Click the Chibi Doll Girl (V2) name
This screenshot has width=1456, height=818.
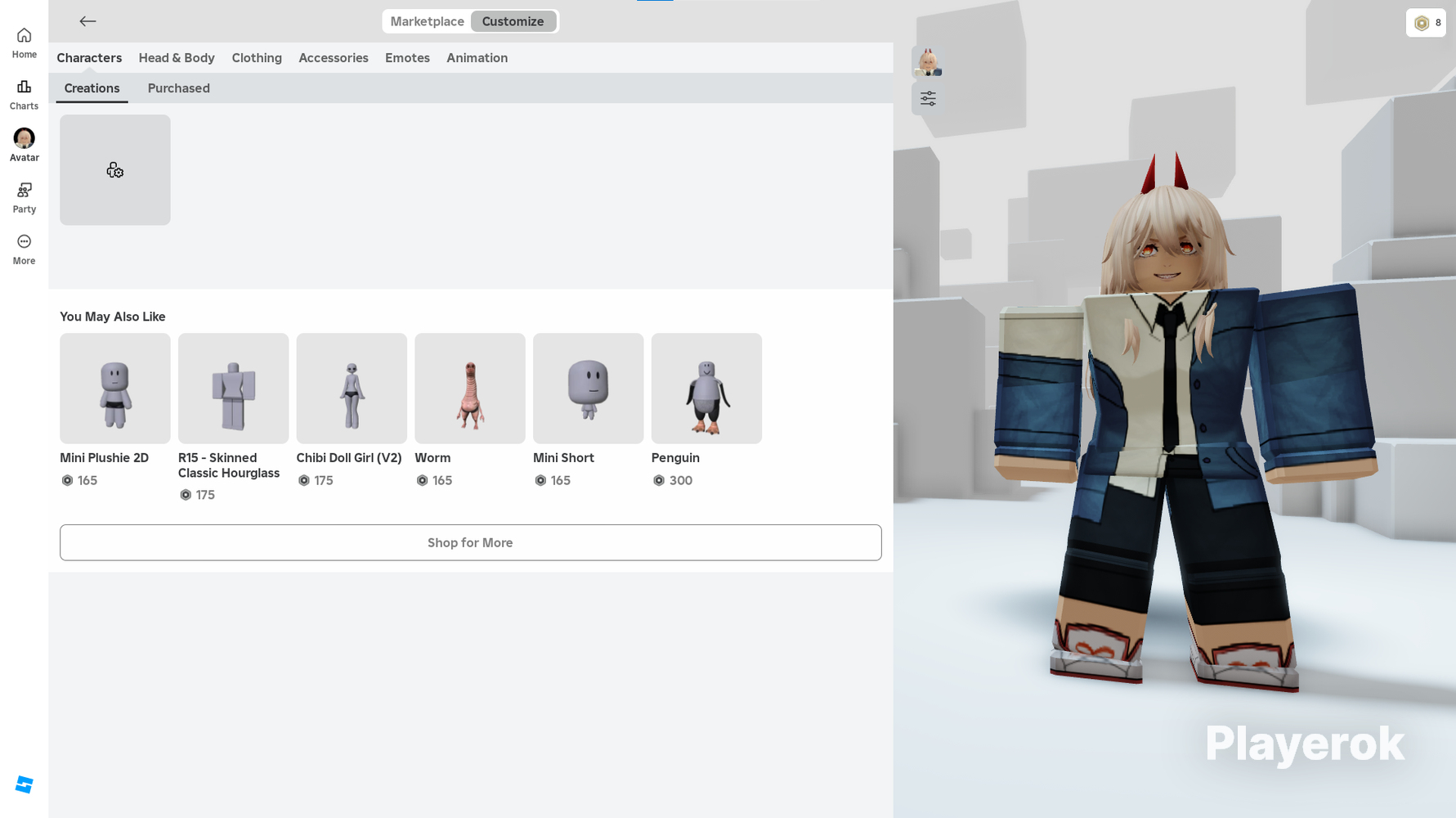click(349, 458)
